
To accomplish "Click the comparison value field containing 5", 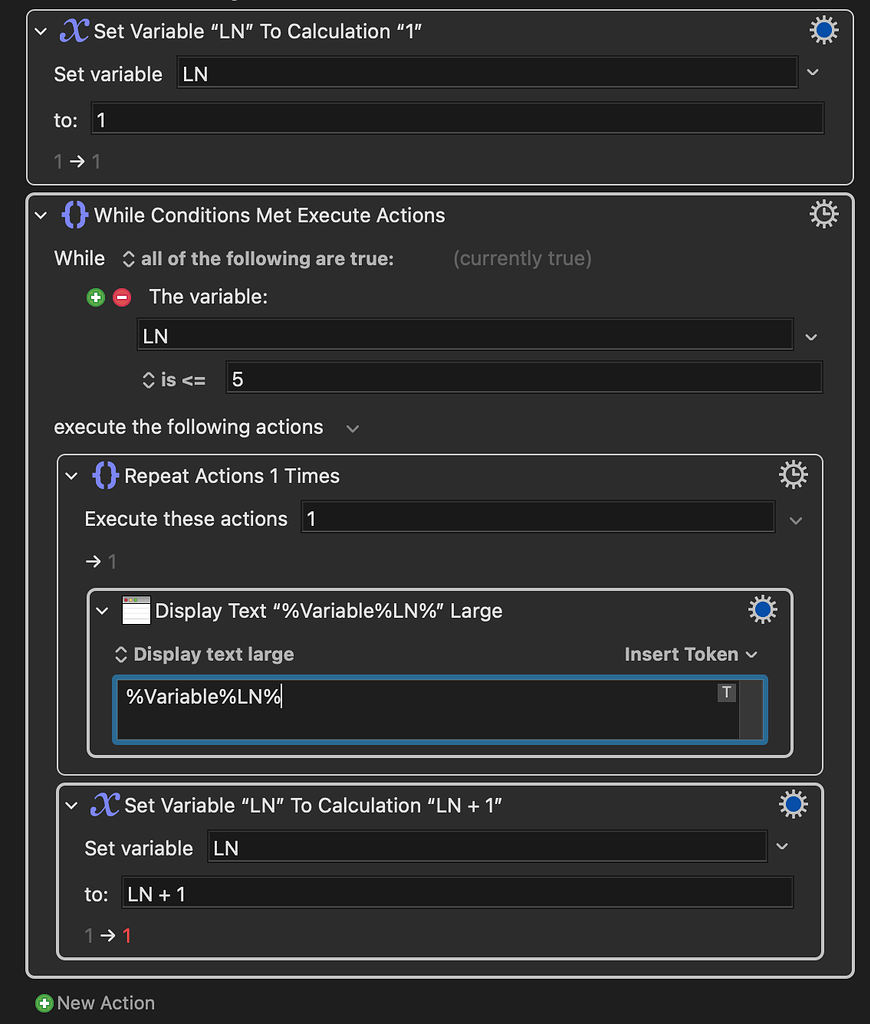I will coord(524,378).
